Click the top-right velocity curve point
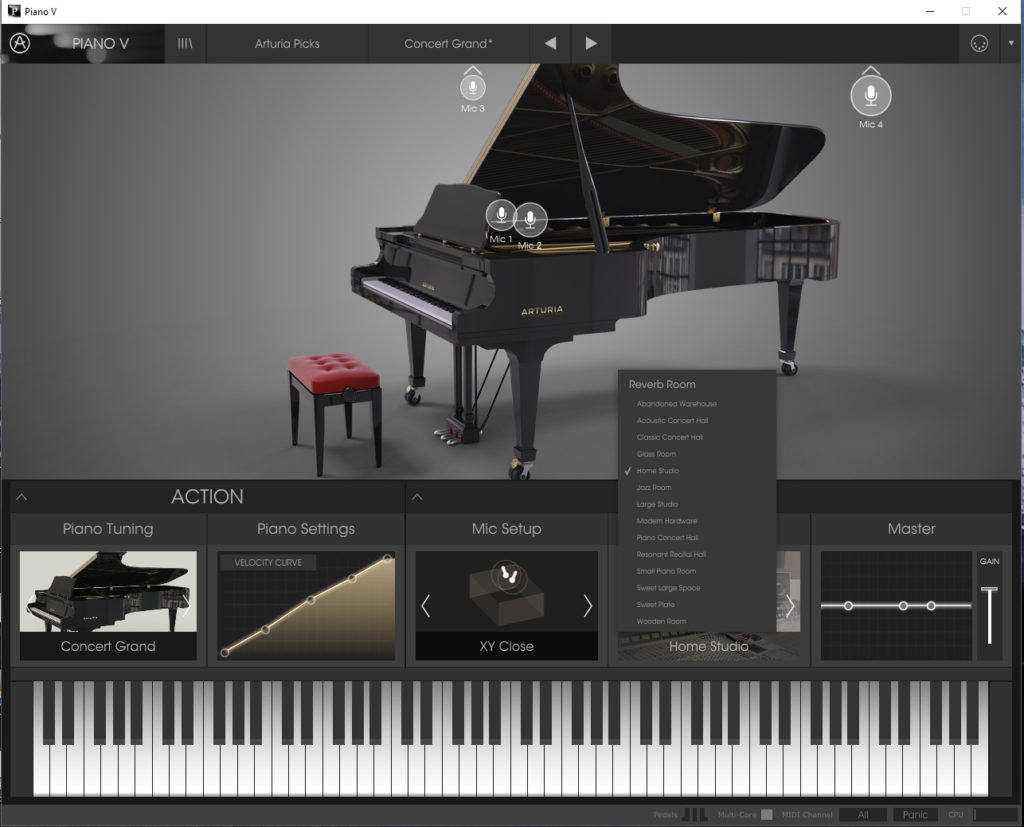The image size is (1024, 827). point(387,559)
